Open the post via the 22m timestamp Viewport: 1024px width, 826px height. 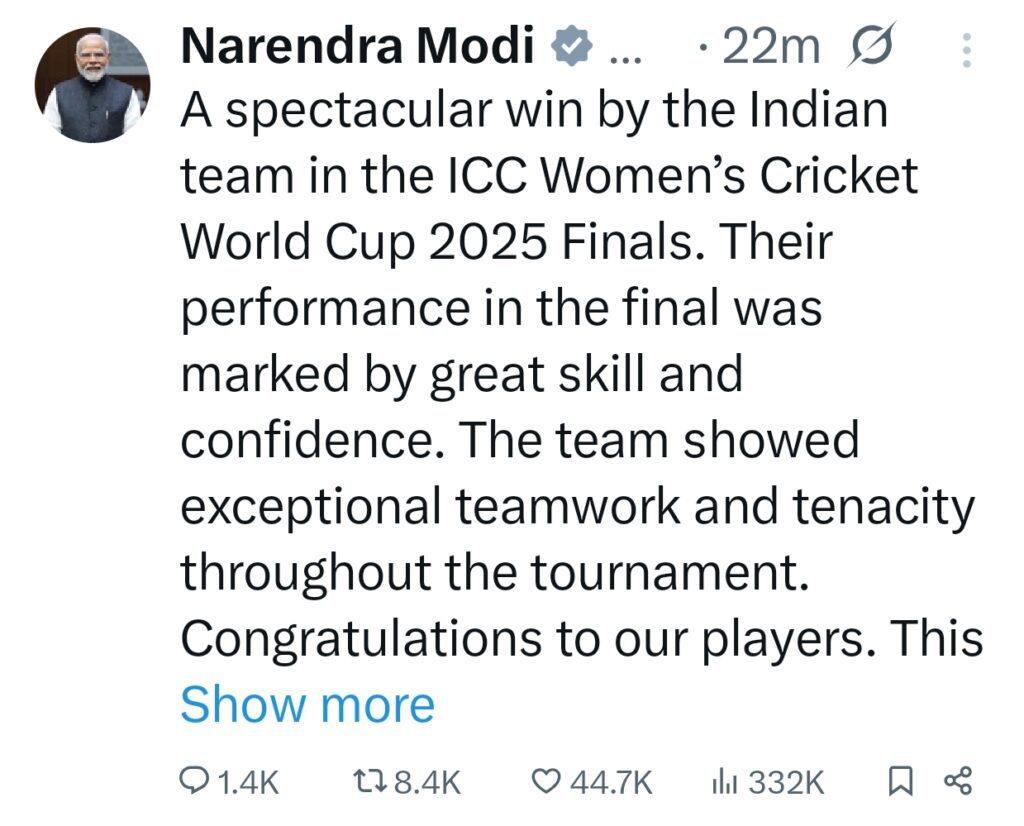click(770, 47)
